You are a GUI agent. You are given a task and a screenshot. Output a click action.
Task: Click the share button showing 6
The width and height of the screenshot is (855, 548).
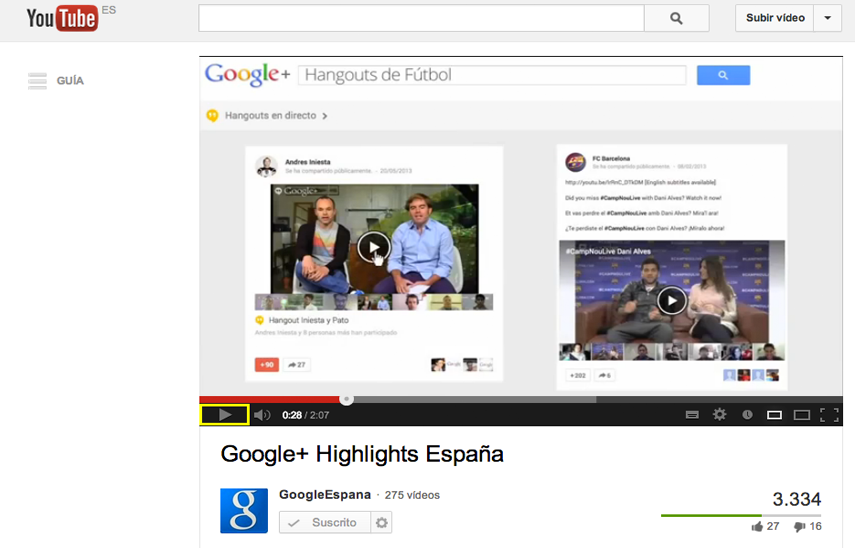[605, 376]
